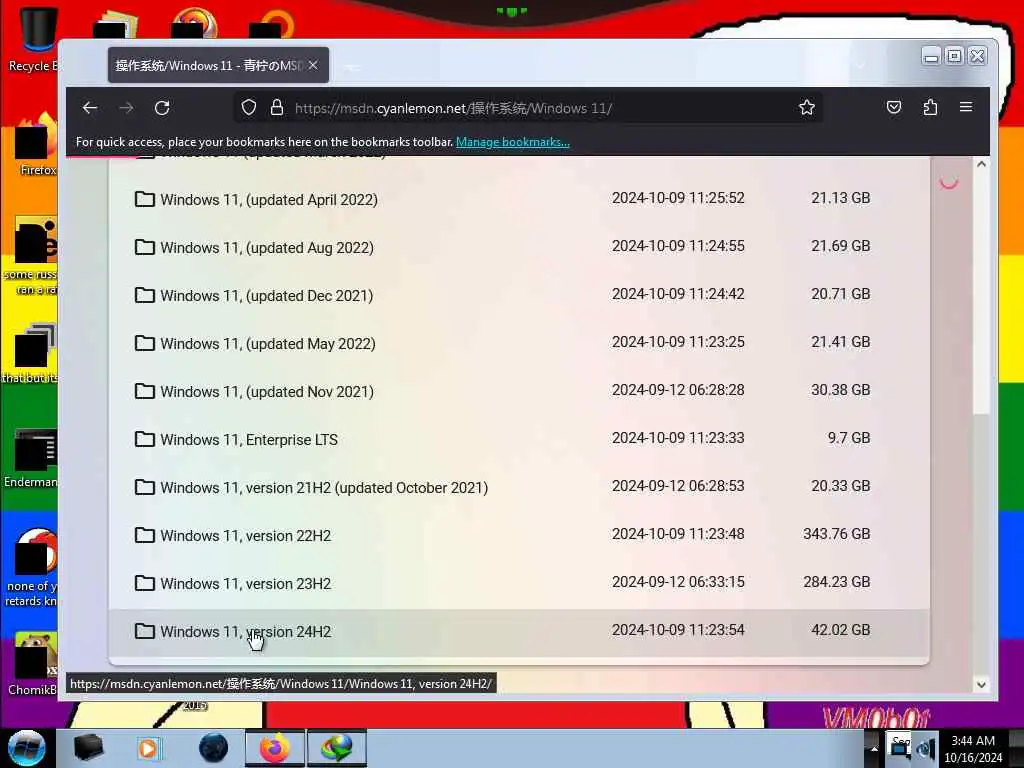Select the Windows 11 青柠 tab
The image size is (1024, 768).
click(x=218, y=65)
